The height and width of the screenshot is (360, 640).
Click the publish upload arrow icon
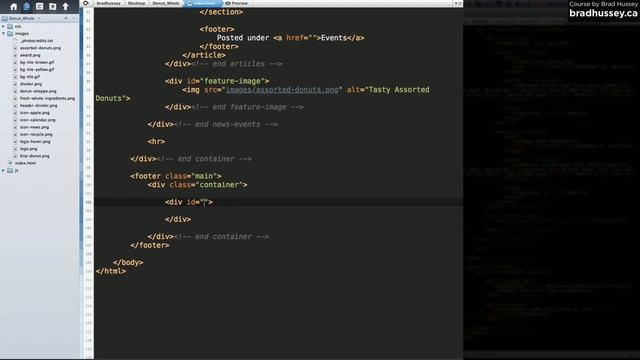(65, 7)
